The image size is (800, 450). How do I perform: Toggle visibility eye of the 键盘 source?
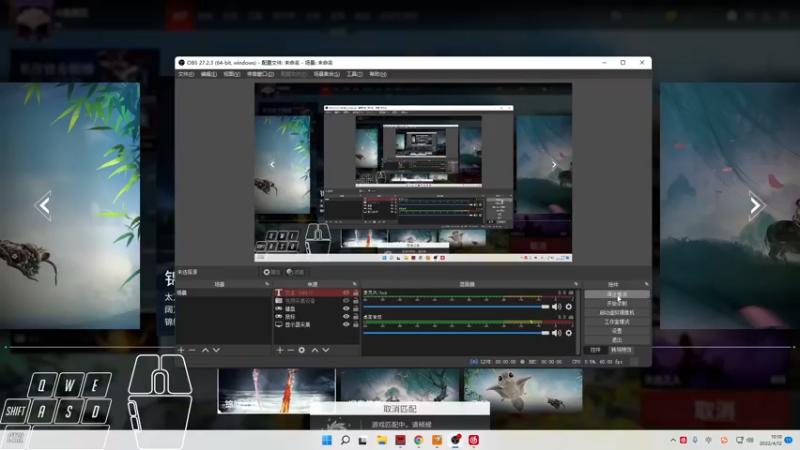(346, 309)
